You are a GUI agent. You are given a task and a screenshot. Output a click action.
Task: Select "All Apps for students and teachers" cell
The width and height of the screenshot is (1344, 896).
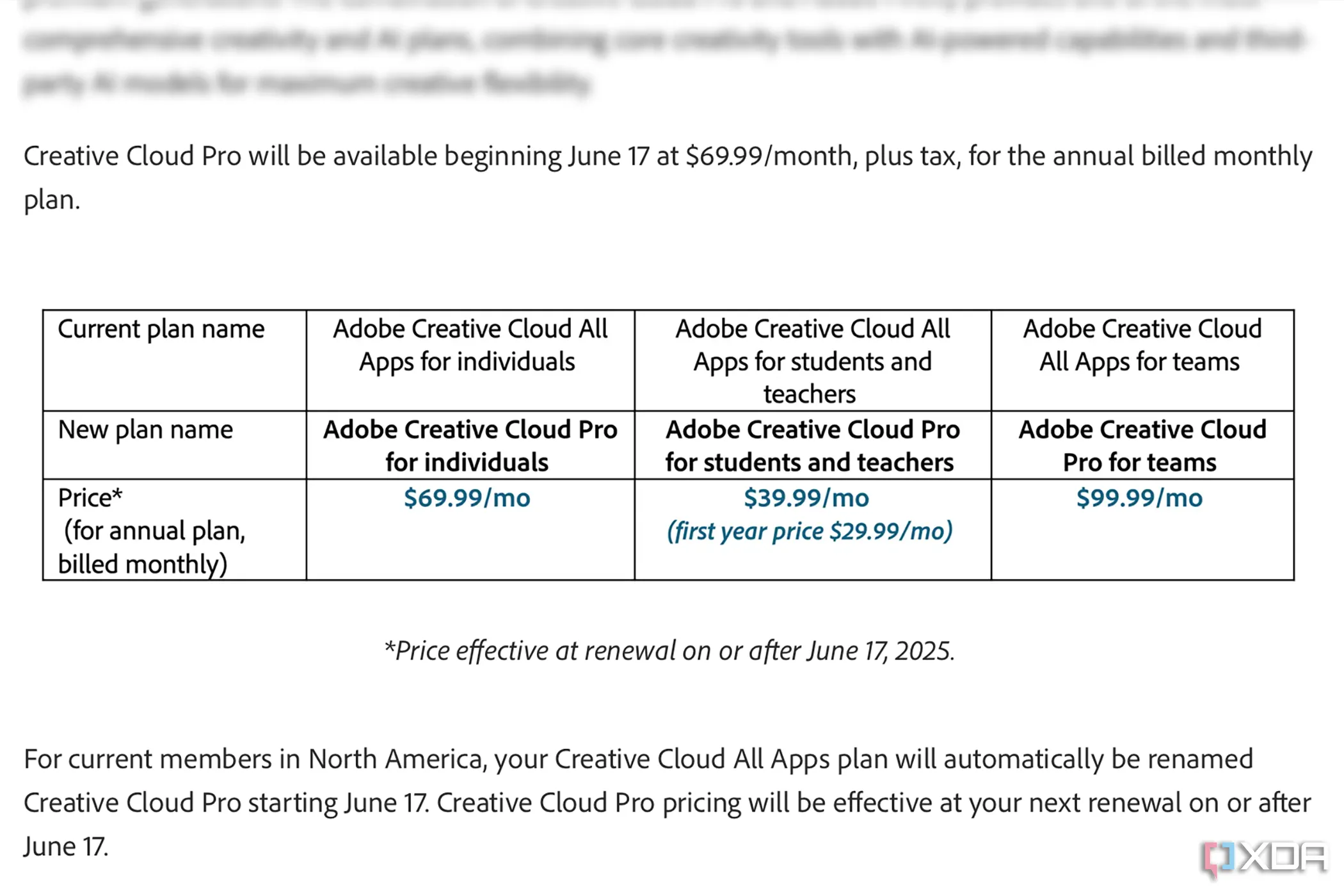point(812,362)
